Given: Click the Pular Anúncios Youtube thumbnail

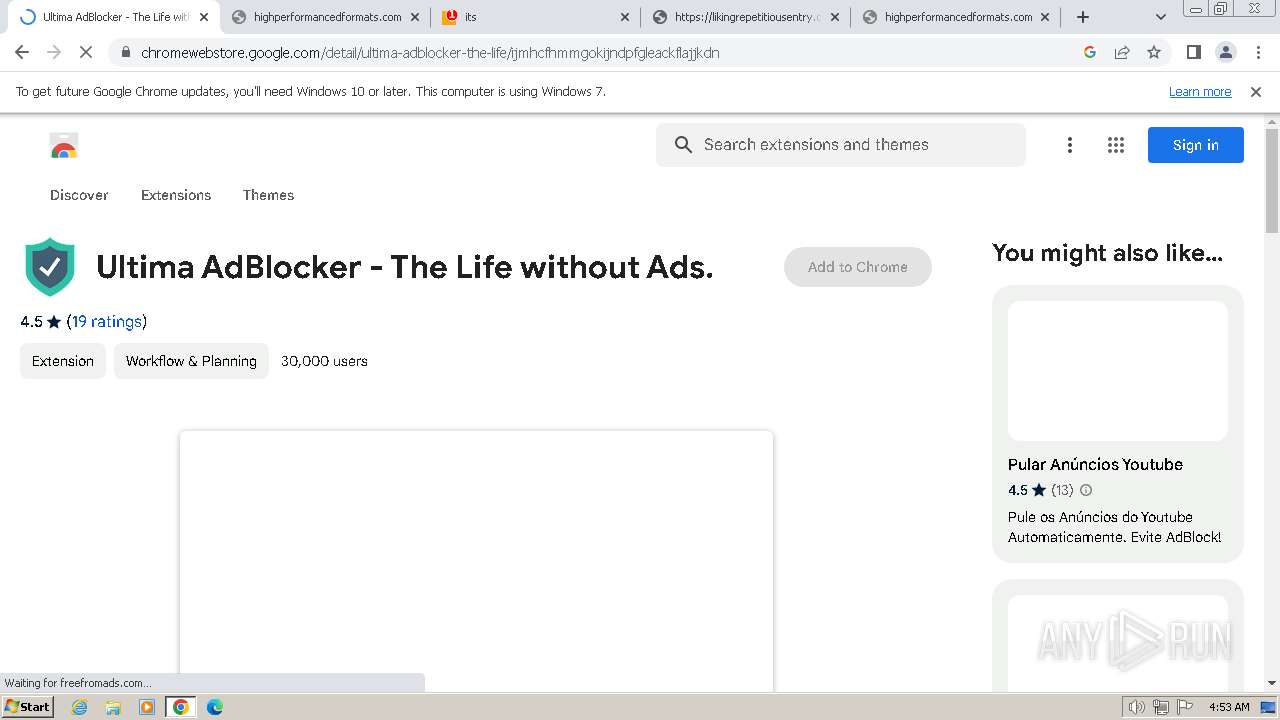Looking at the screenshot, I should pos(1118,371).
